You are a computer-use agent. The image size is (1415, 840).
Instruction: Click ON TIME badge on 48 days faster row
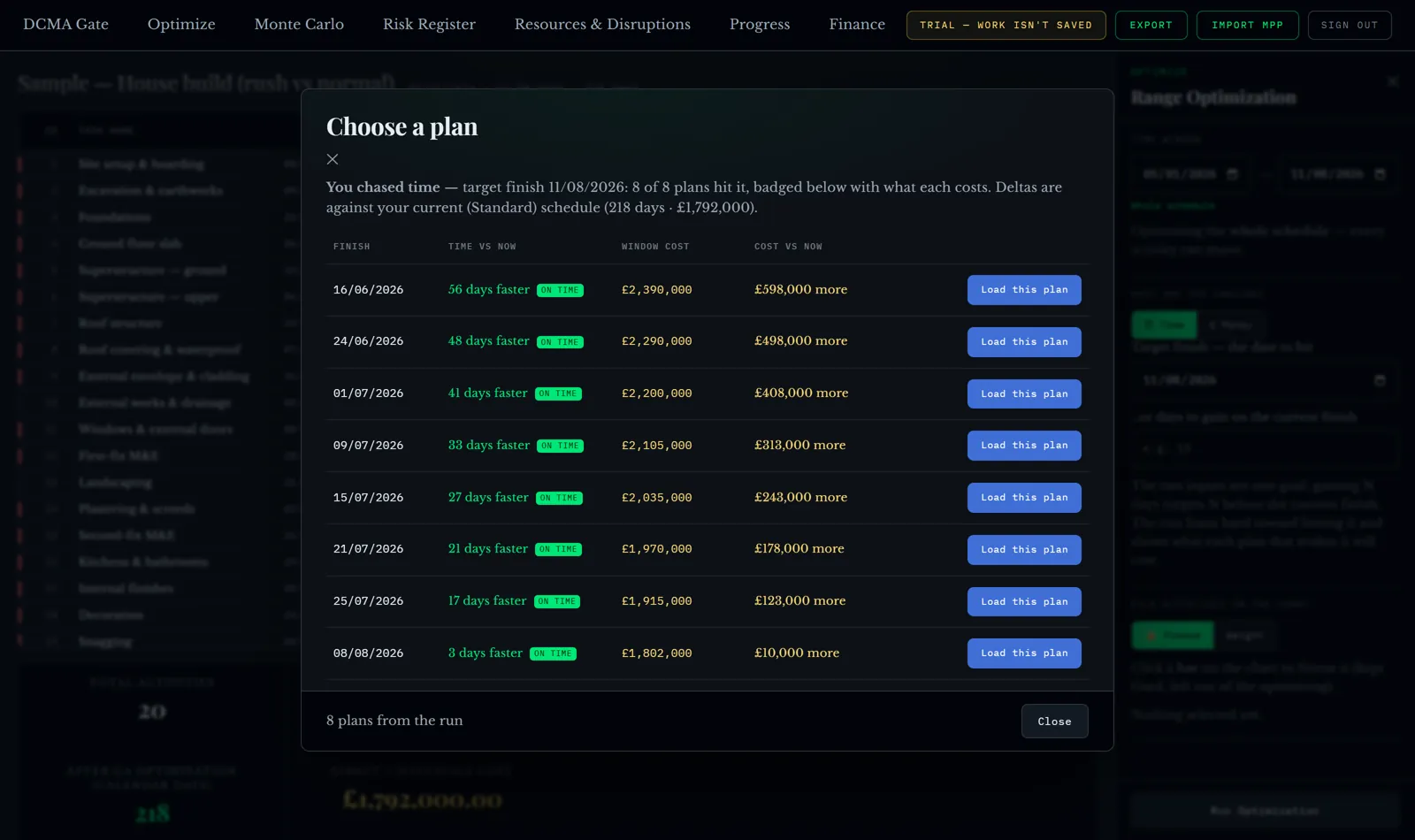(560, 342)
